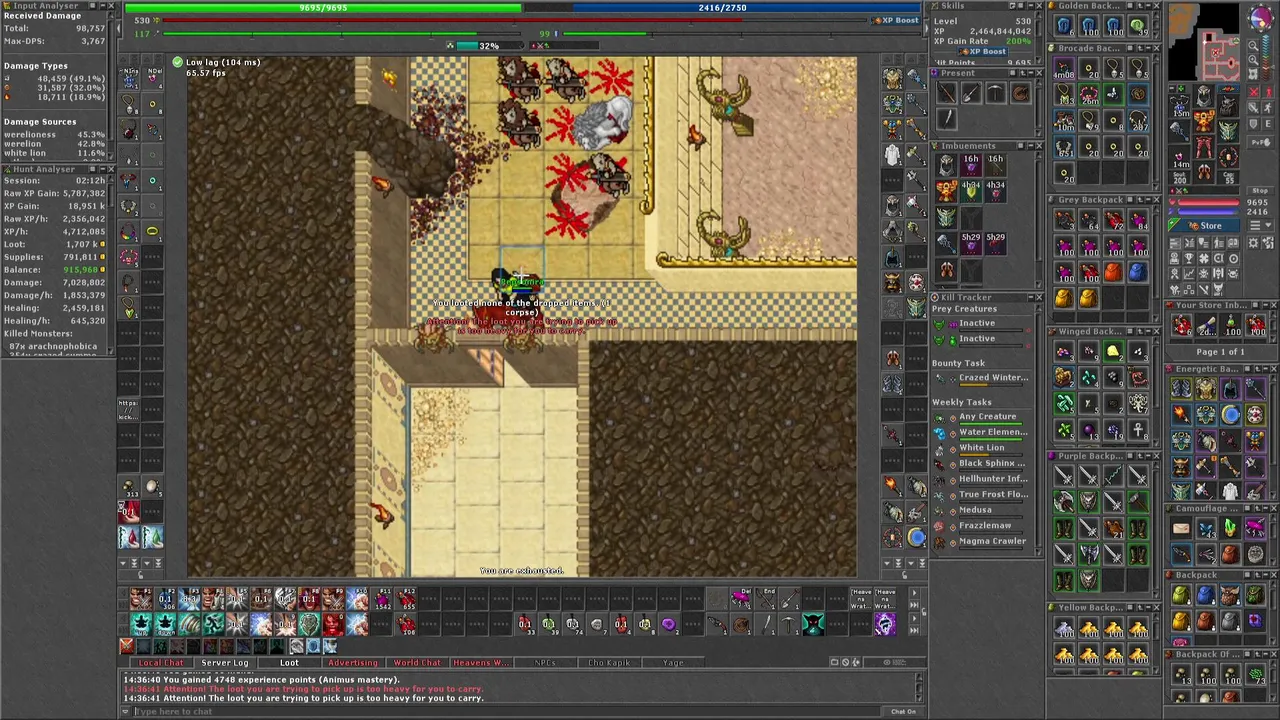Viewport: 1280px width, 720px height.
Task: Toggle Chat On button
Action: click(x=903, y=712)
